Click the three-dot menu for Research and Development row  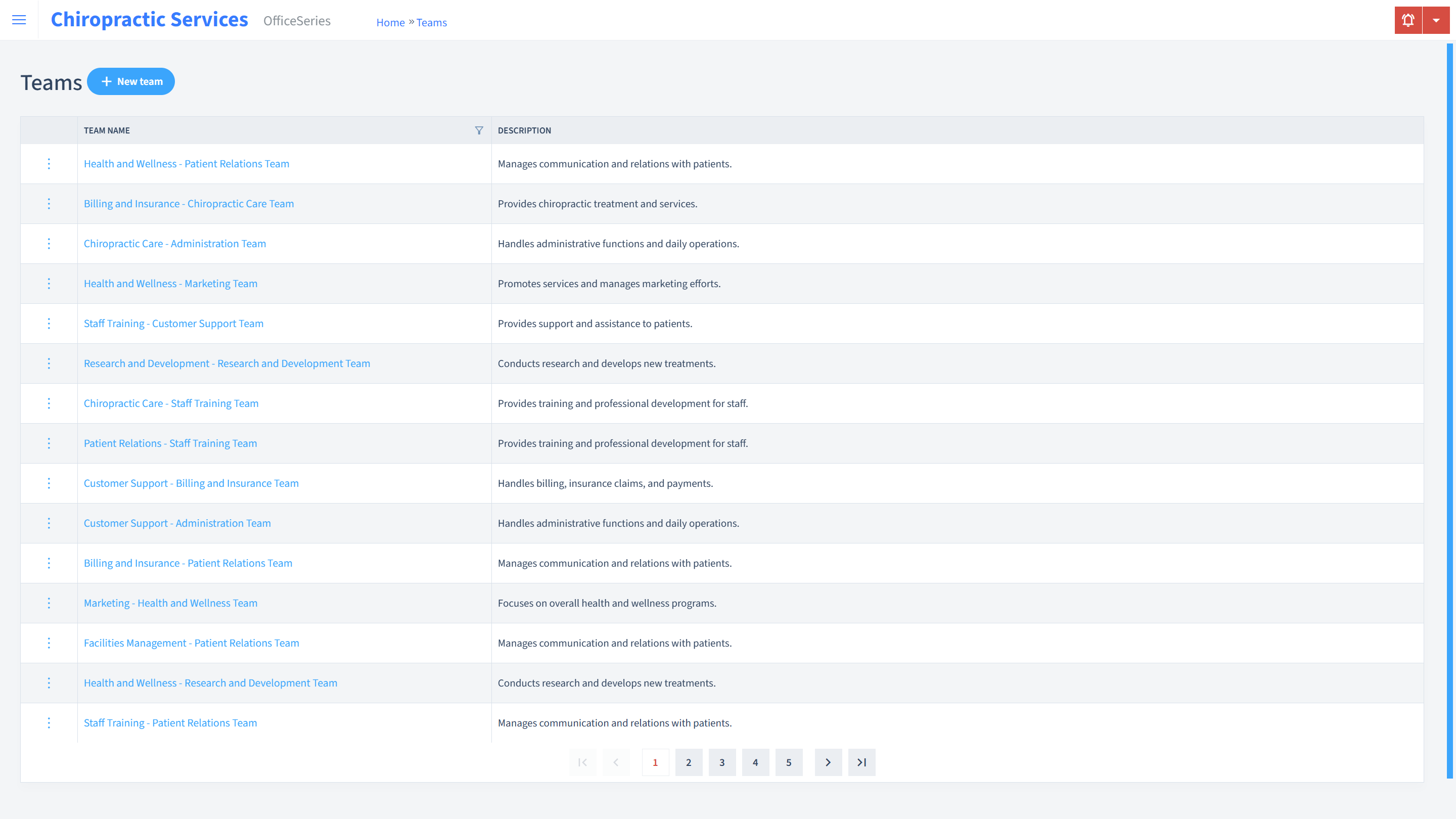point(49,363)
